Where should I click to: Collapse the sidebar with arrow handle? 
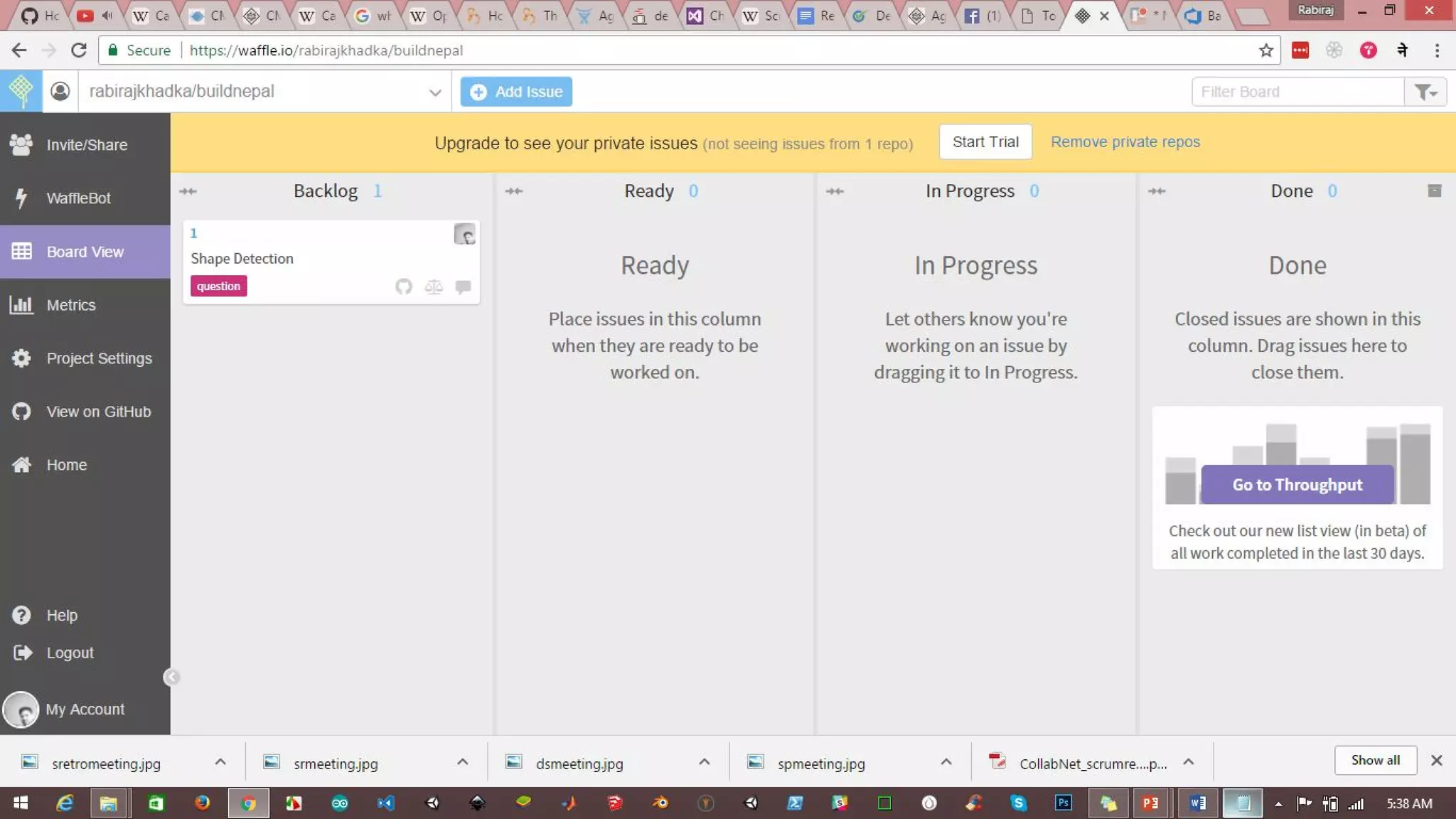pos(171,677)
